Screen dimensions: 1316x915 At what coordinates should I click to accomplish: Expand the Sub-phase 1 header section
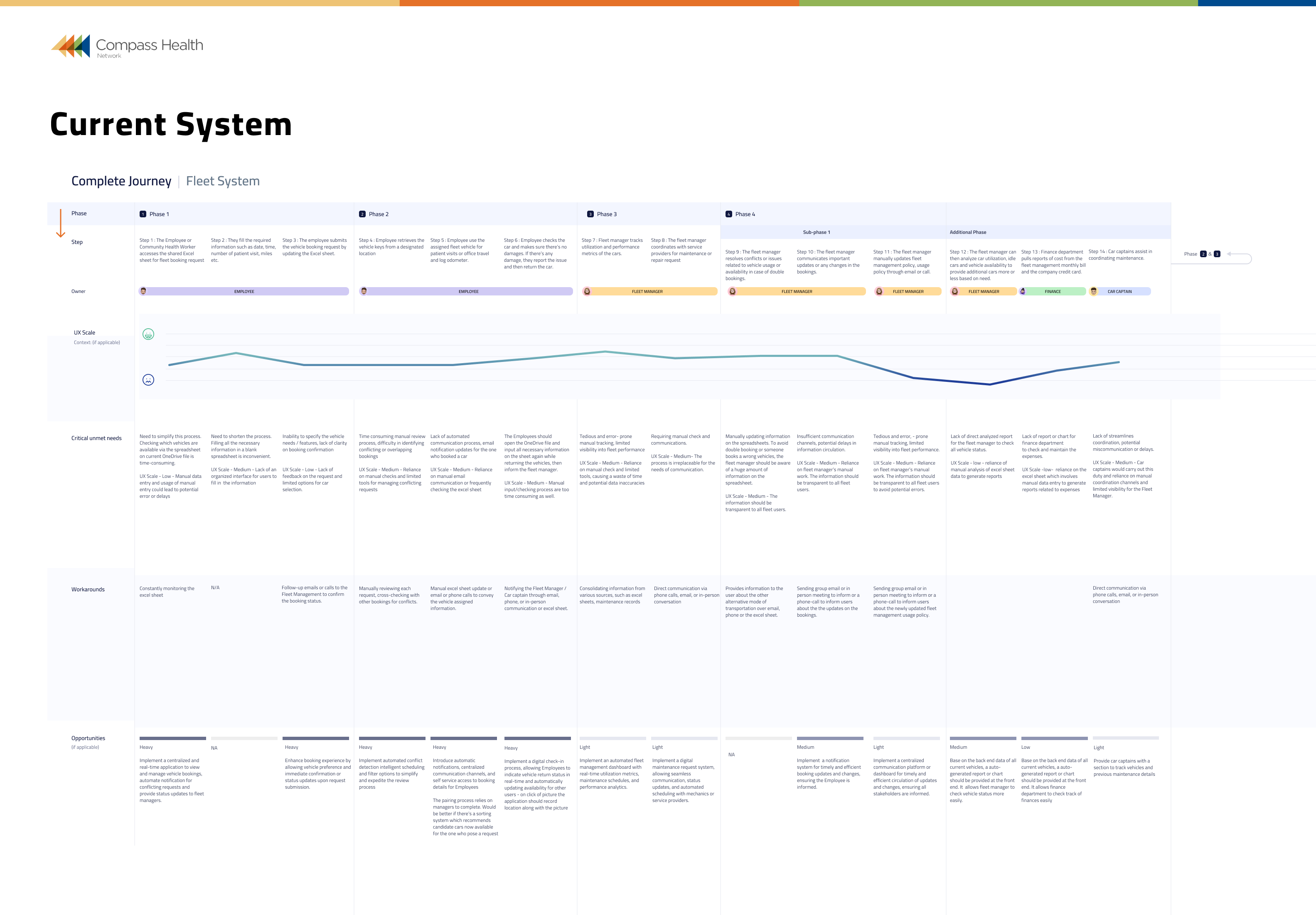[817, 232]
